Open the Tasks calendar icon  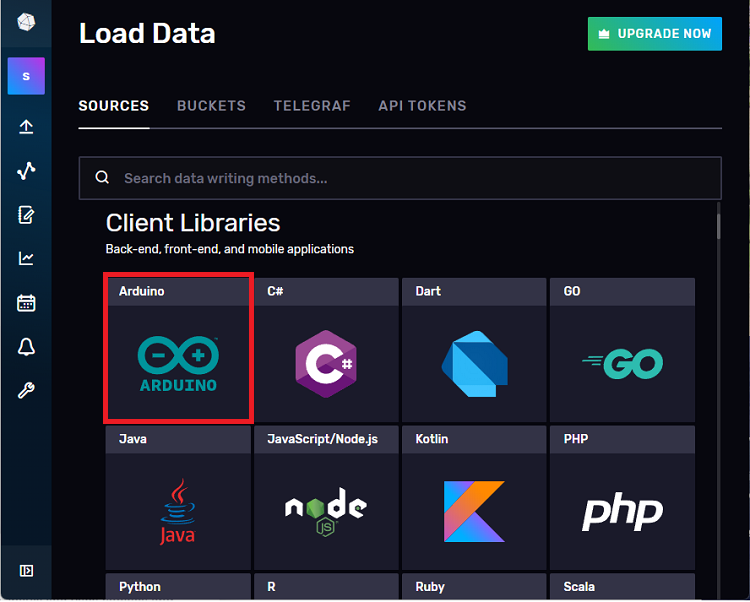[x=26, y=303]
